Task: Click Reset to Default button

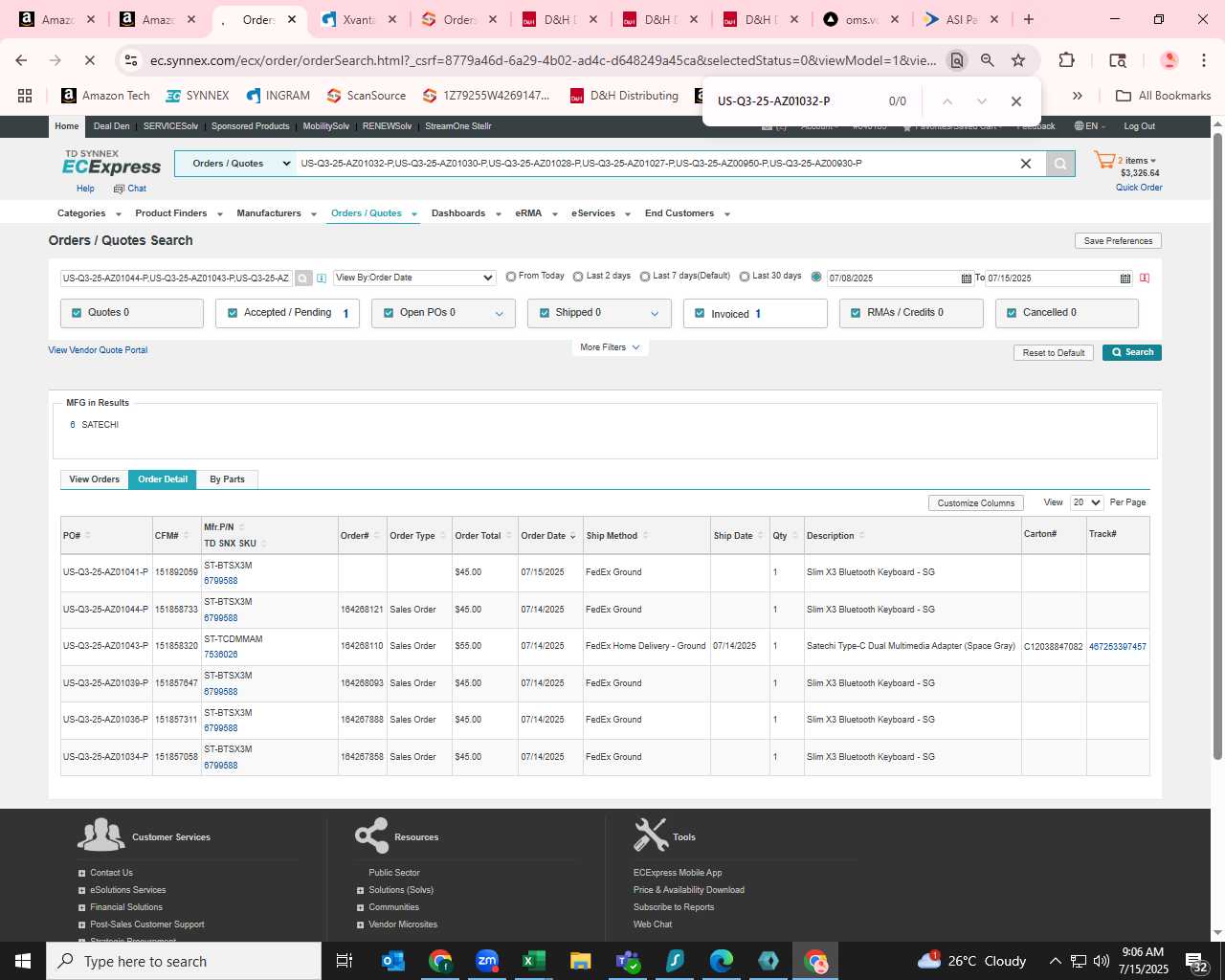Action: pyautogui.click(x=1054, y=353)
